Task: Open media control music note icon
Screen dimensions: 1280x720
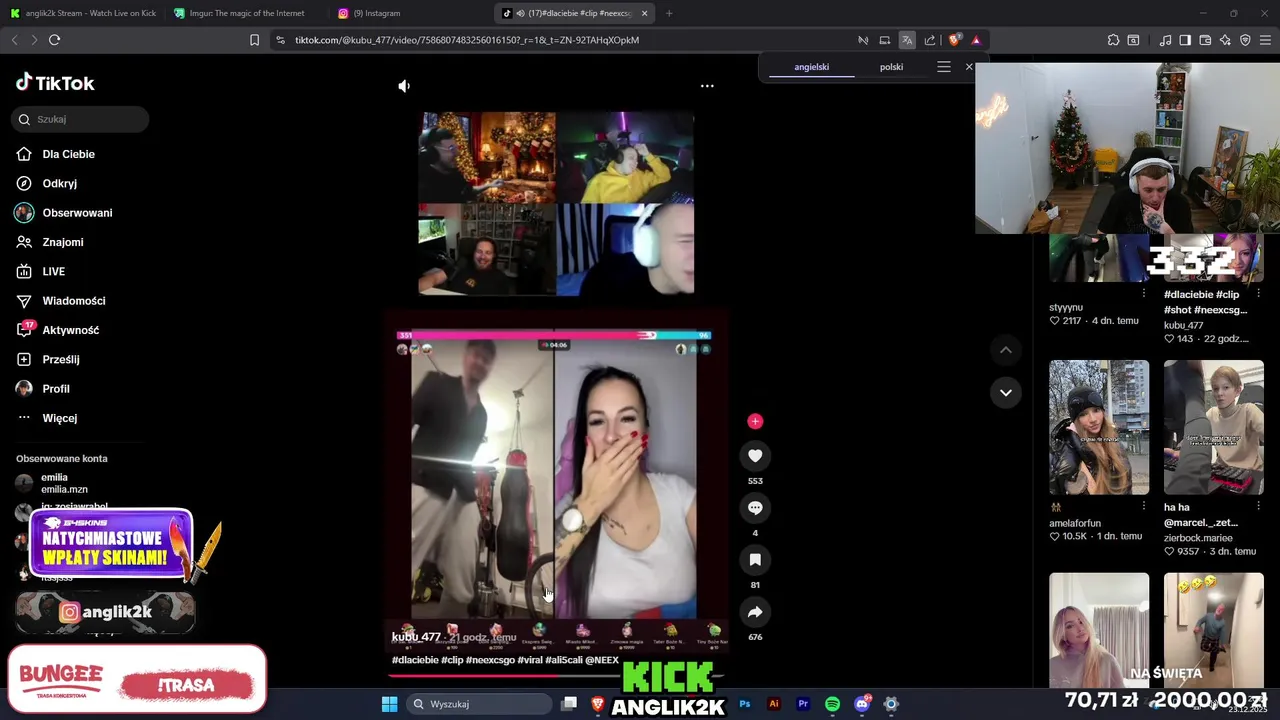Action: pyautogui.click(x=1165, y=40)
